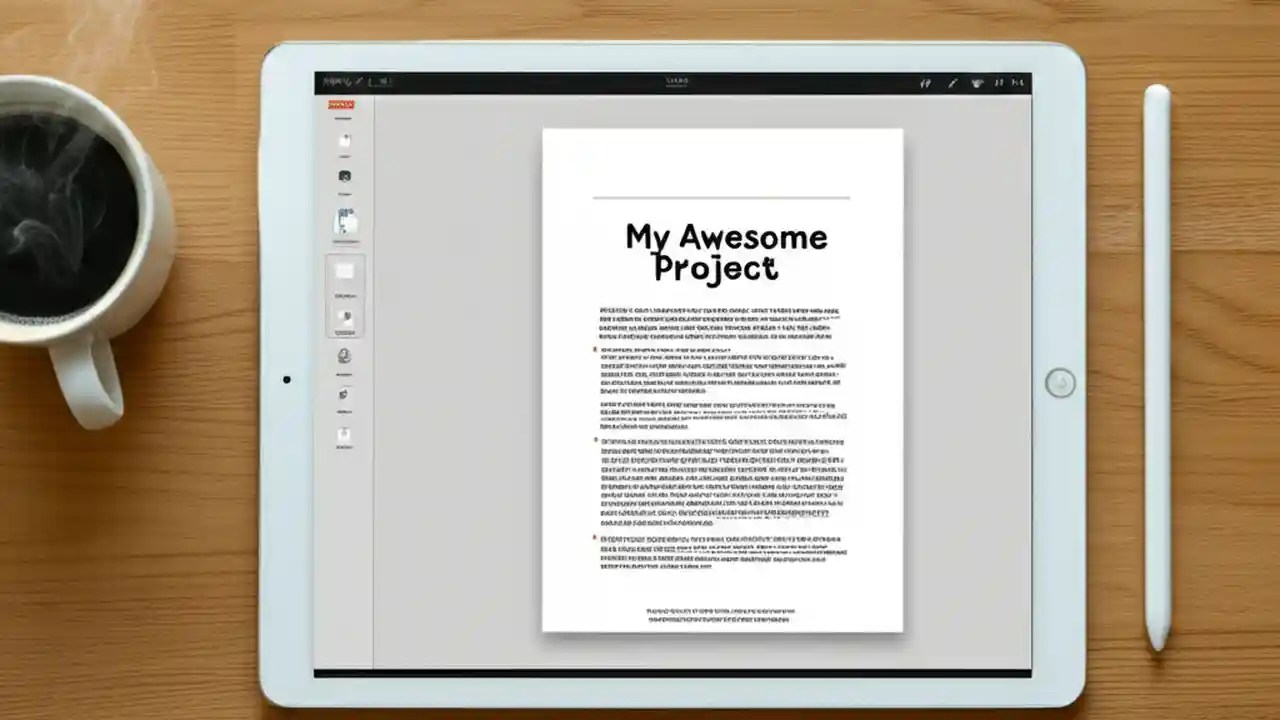Viewport: 1280px width, 720px height.
Task: Expand the page options below the selected thumbnail
Action: pos(343,293)
